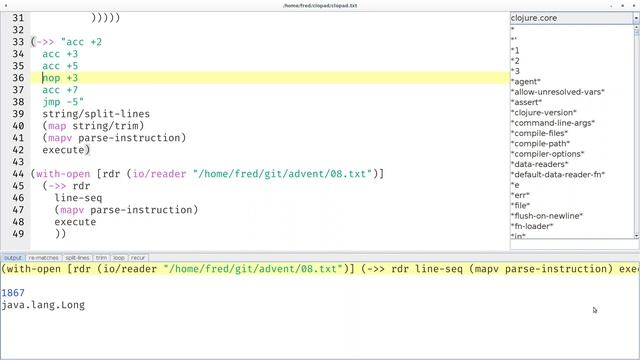Image resolution: width=640 pixels, height=360 pixels.
Task: Select *allow-unresolved-vars* in the symbol list
Action: 558,92
